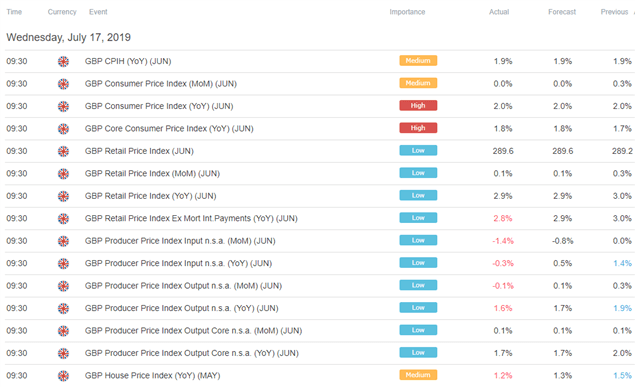Select GBP Retail Price Index (JUN) event
This screenshot has height=387, width=635.
point(139,151)
